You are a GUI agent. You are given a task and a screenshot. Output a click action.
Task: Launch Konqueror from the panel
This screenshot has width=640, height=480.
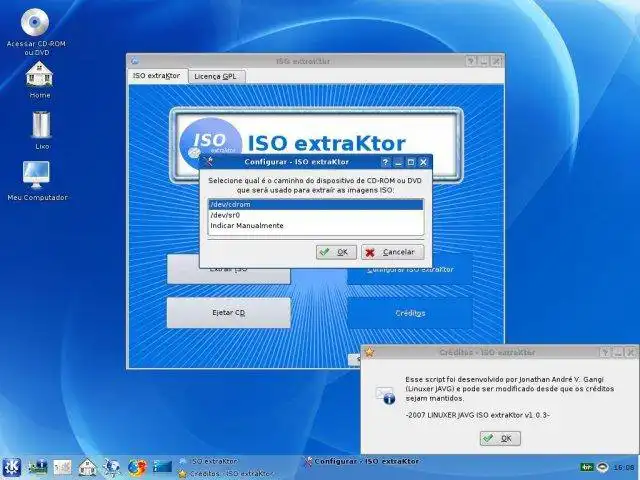tap(112, 468)
